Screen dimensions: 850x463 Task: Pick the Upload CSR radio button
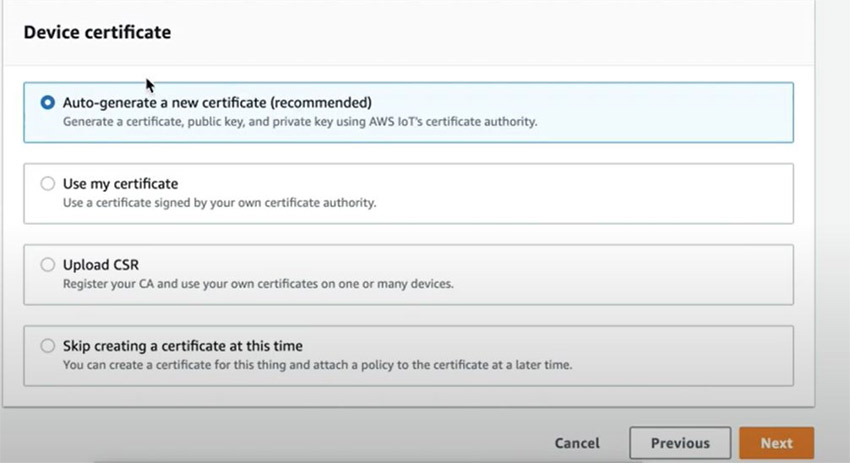click(48, 265)
